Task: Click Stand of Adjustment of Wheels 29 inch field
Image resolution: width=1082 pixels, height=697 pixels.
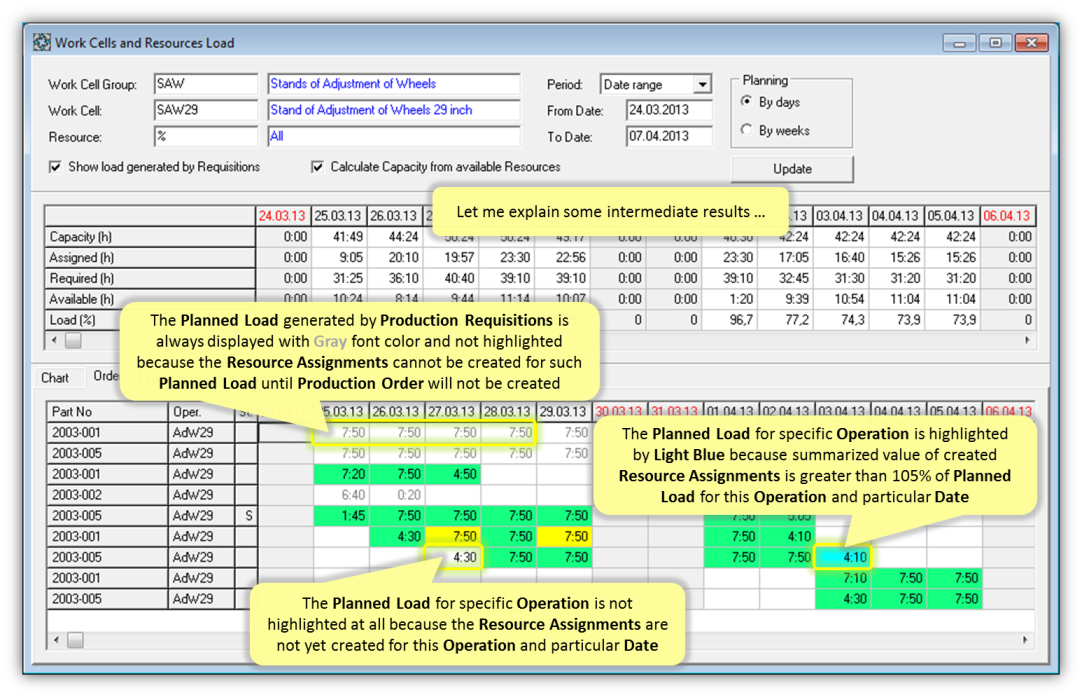Action: tap(394, 110)
